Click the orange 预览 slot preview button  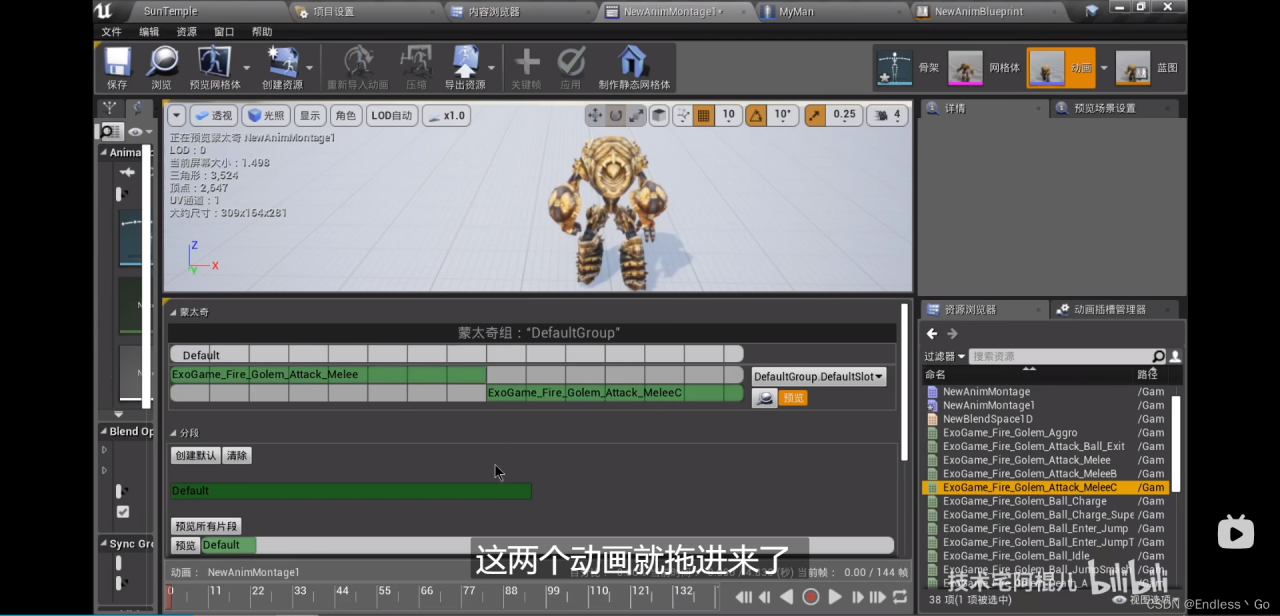(793, 398)
